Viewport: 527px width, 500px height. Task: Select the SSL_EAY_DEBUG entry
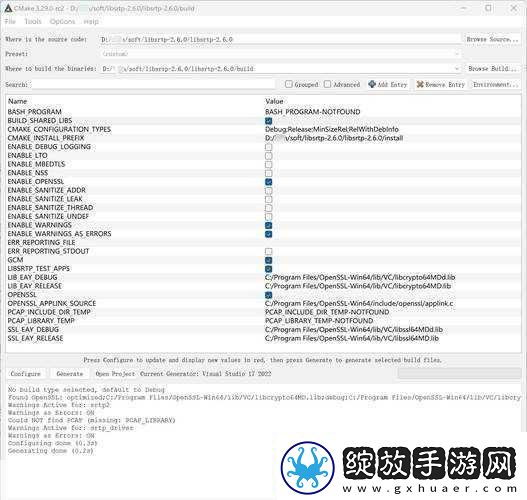tap(33, 330)
